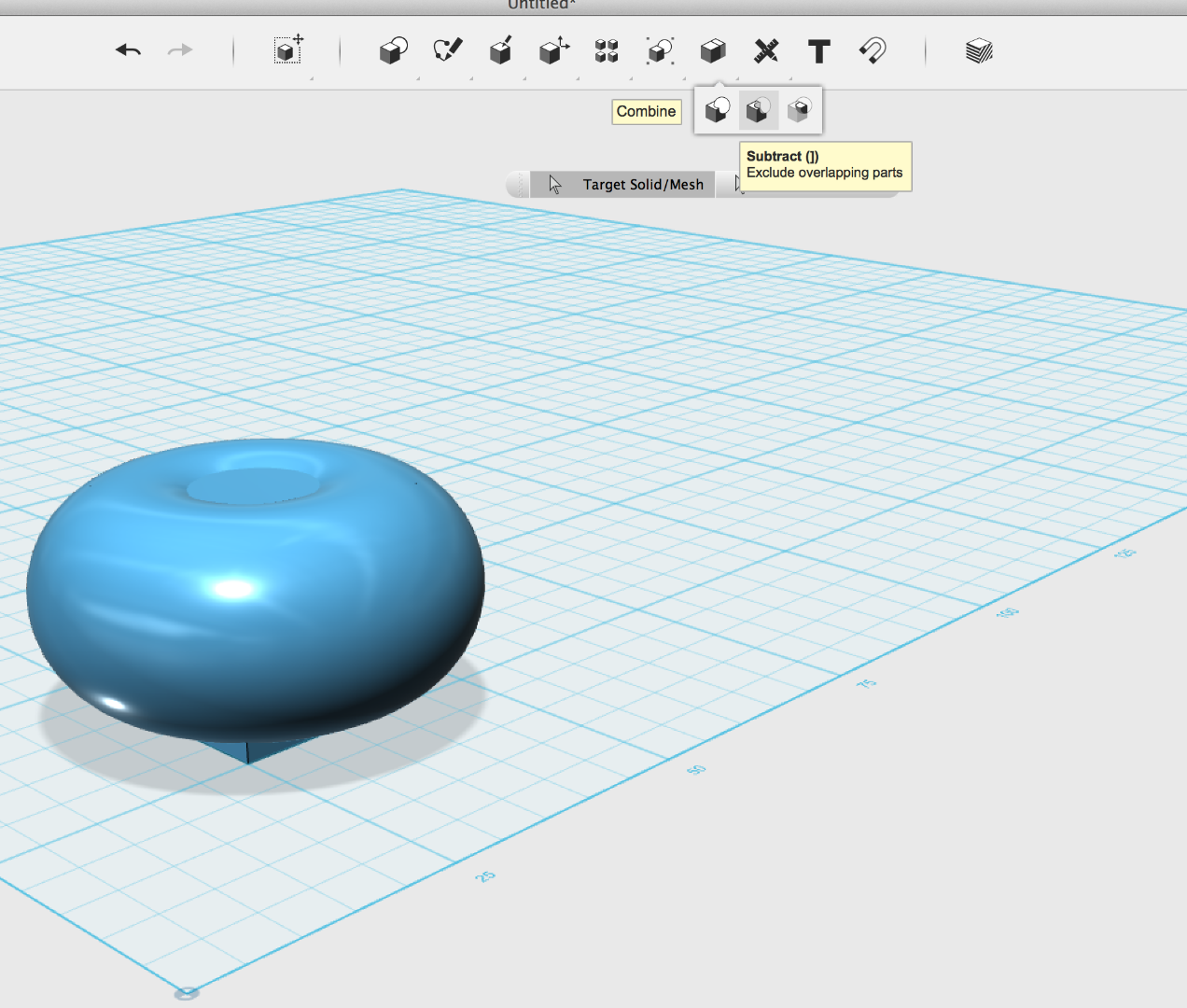Viewport: 1187px width, 1008px height.
Task: Choose the Merge option in Combine flyout
Action: (x=718, y=110)
